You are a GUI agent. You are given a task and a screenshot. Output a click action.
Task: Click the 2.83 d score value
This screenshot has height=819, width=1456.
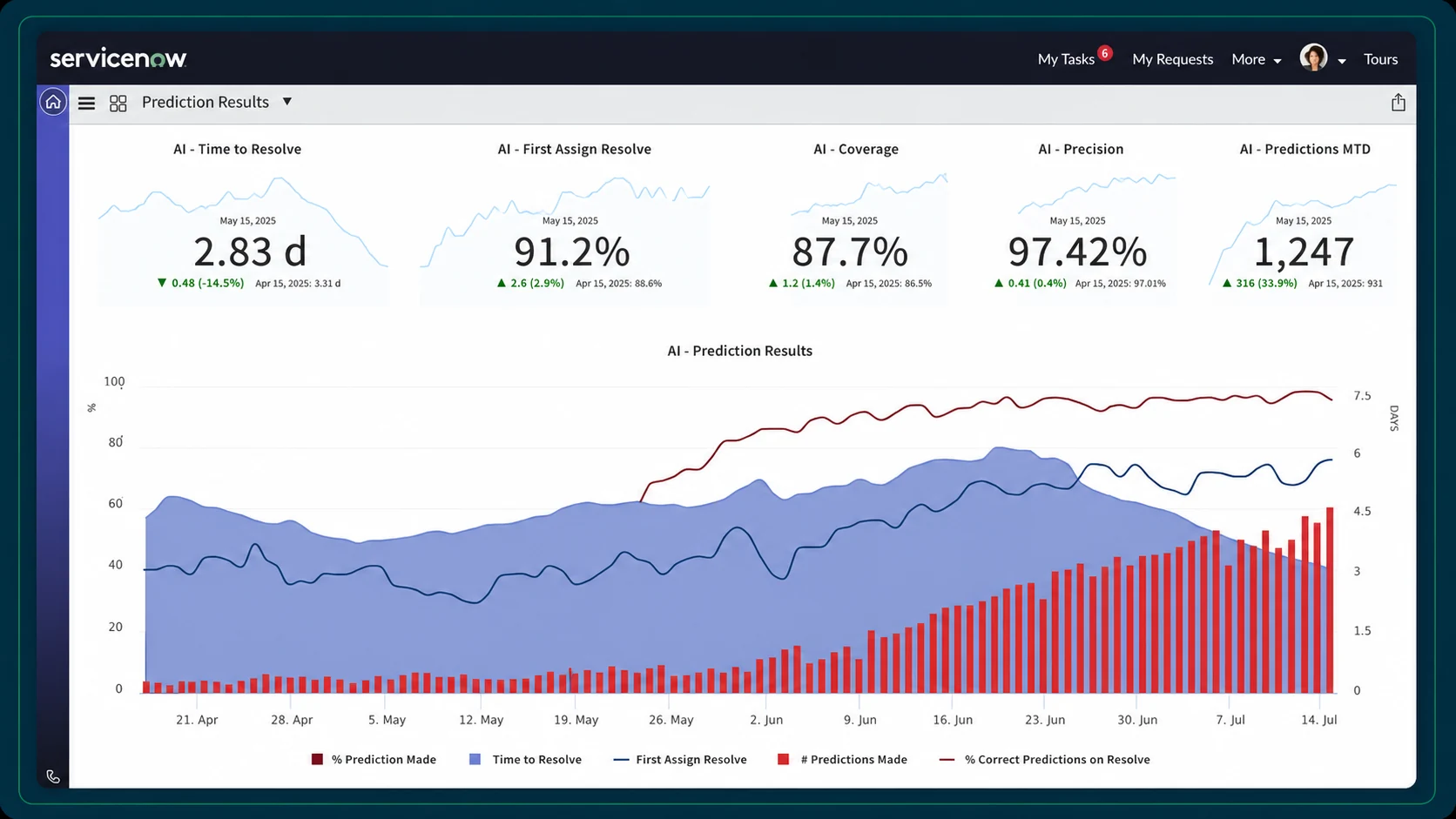click(250, 252)
